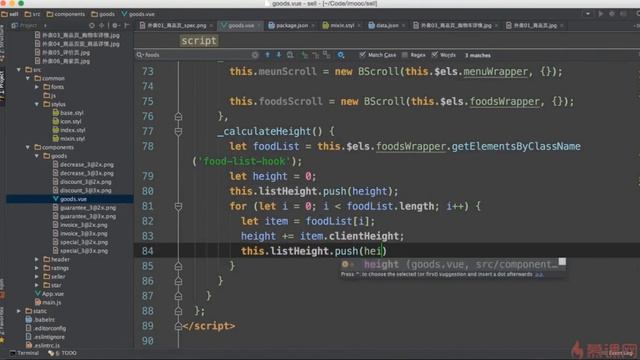
Task: Click line number 84 in the gutter
Action: [x=148, y=251]
